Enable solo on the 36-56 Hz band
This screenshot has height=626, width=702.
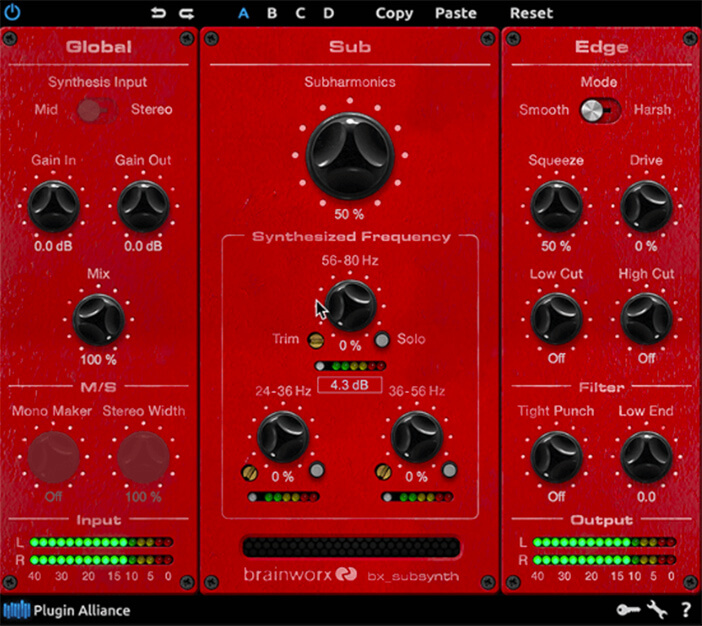tap(450, 470)
